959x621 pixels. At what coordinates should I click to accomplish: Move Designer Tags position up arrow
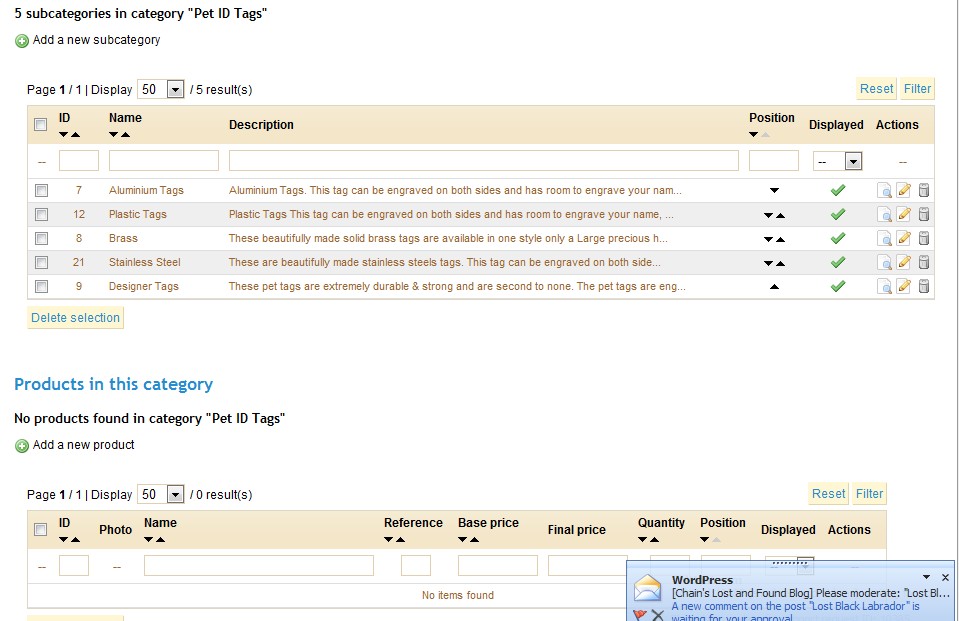click(x=774, y=286)
